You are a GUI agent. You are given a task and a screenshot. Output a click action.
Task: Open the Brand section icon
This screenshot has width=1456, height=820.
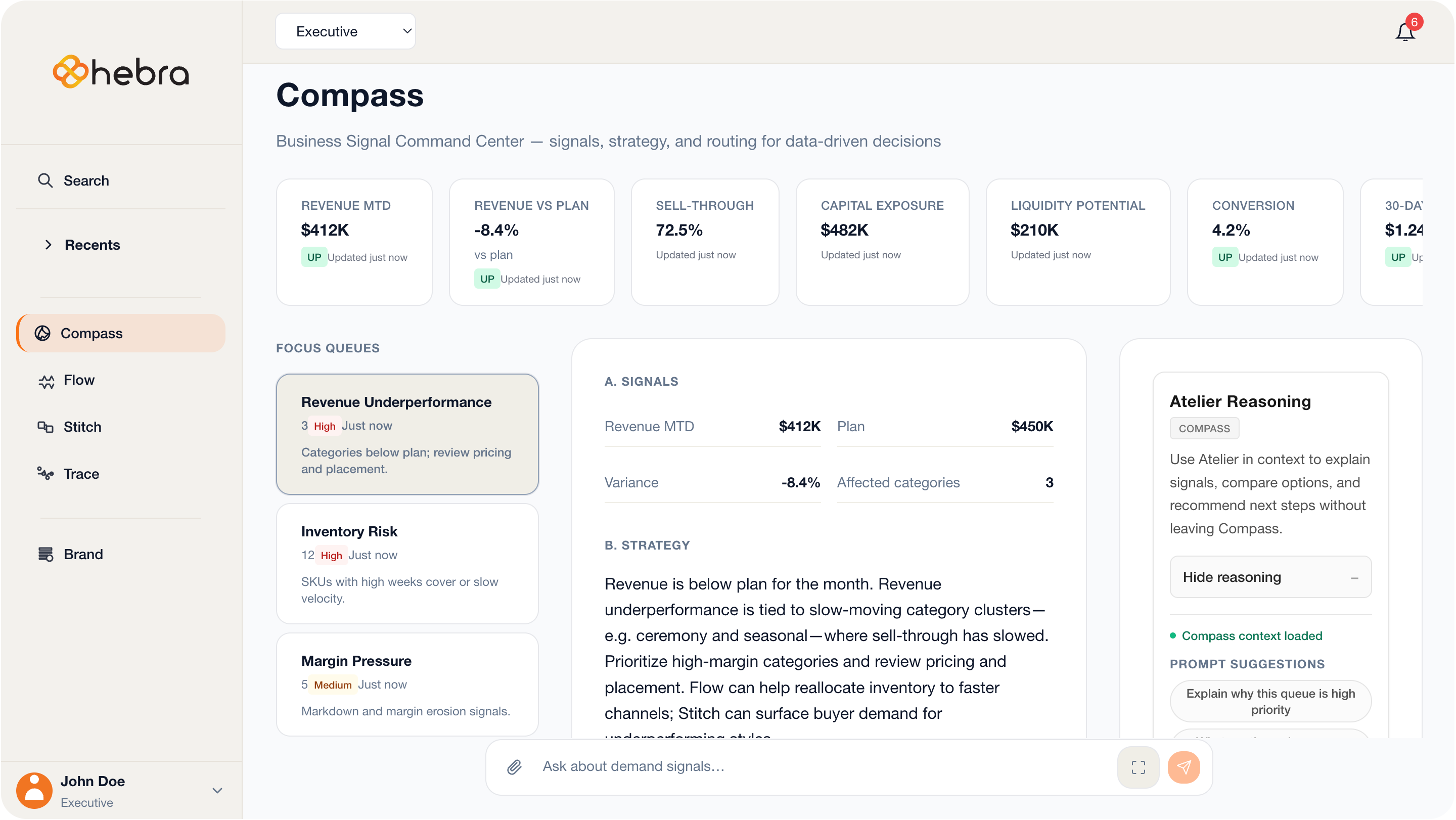(x=46, y=554)
